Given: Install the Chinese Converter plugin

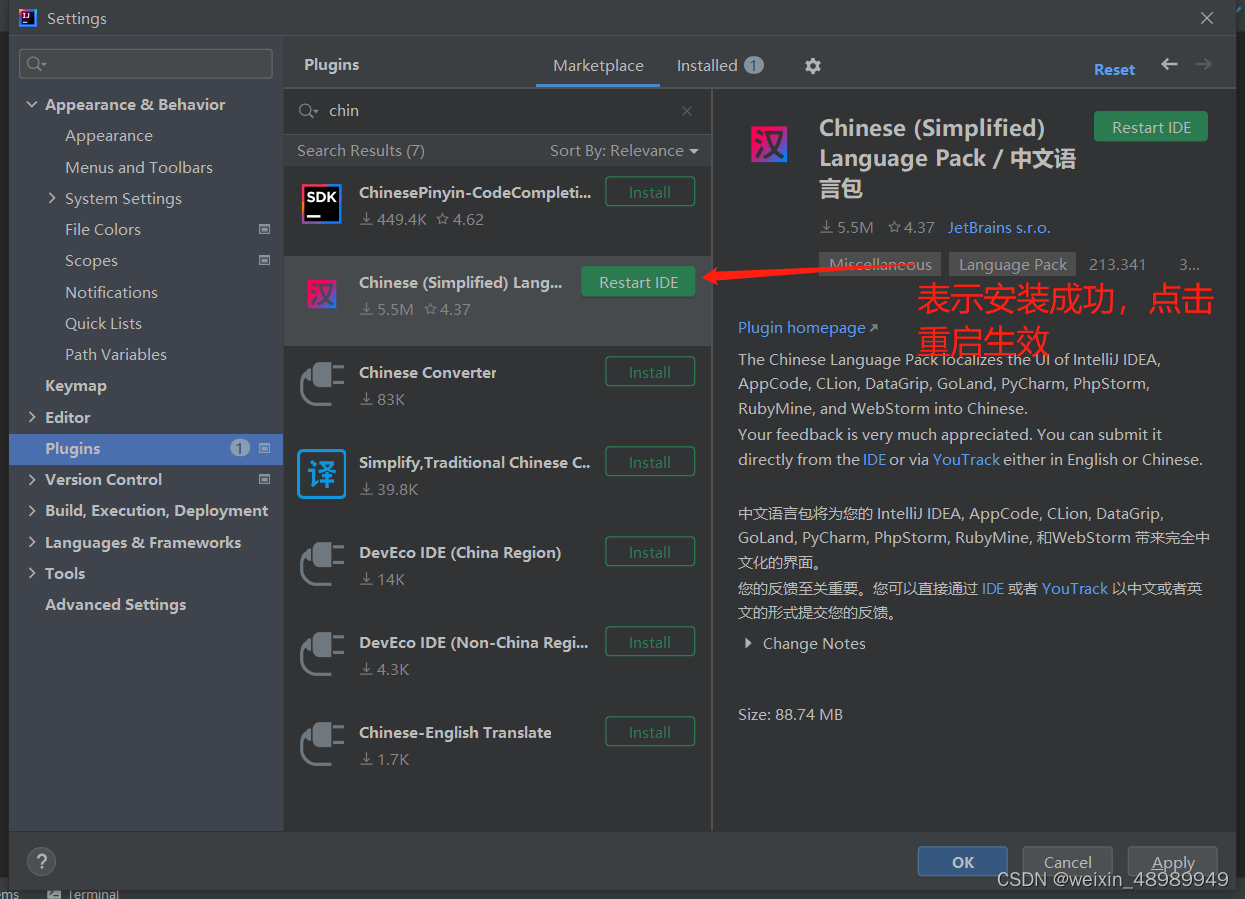Looking at the screenshot, I should tap(650, 372).
